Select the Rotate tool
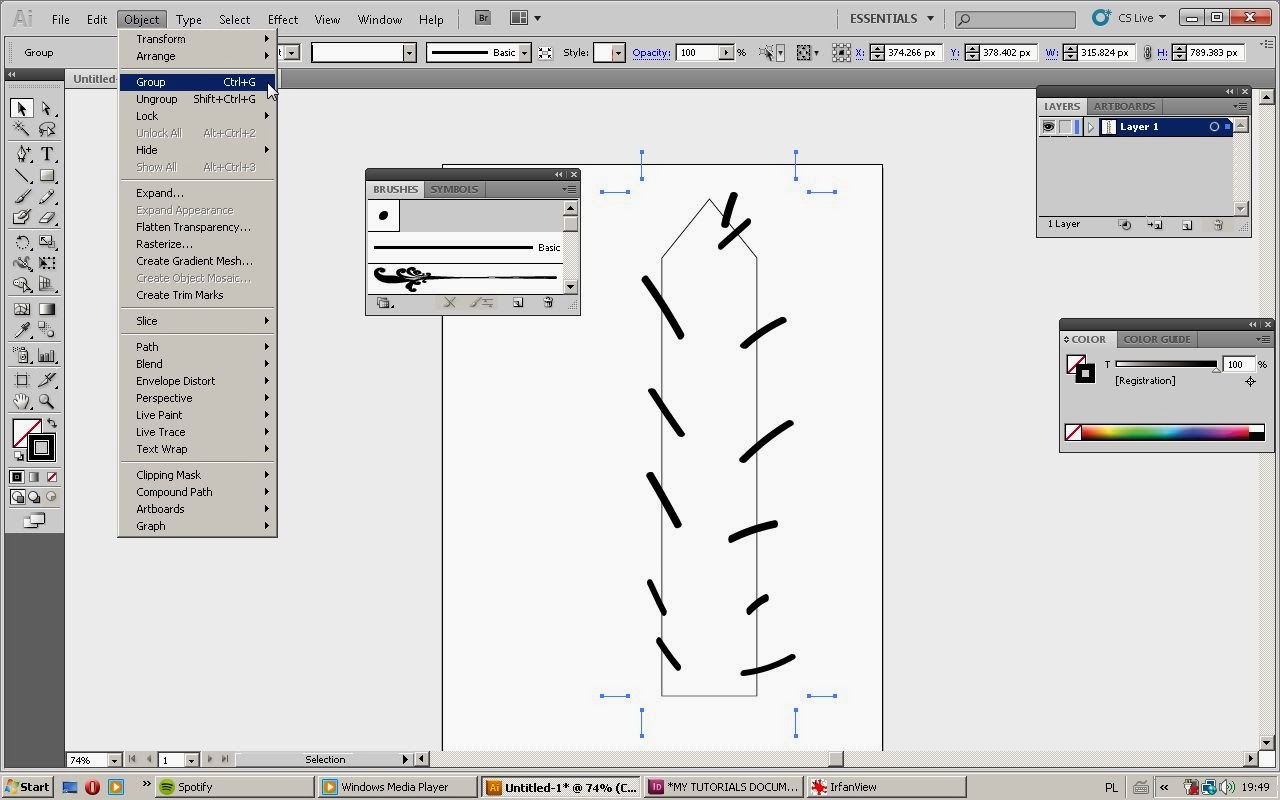The width and height of the screenshot is (1280, 800). [22, 242]
